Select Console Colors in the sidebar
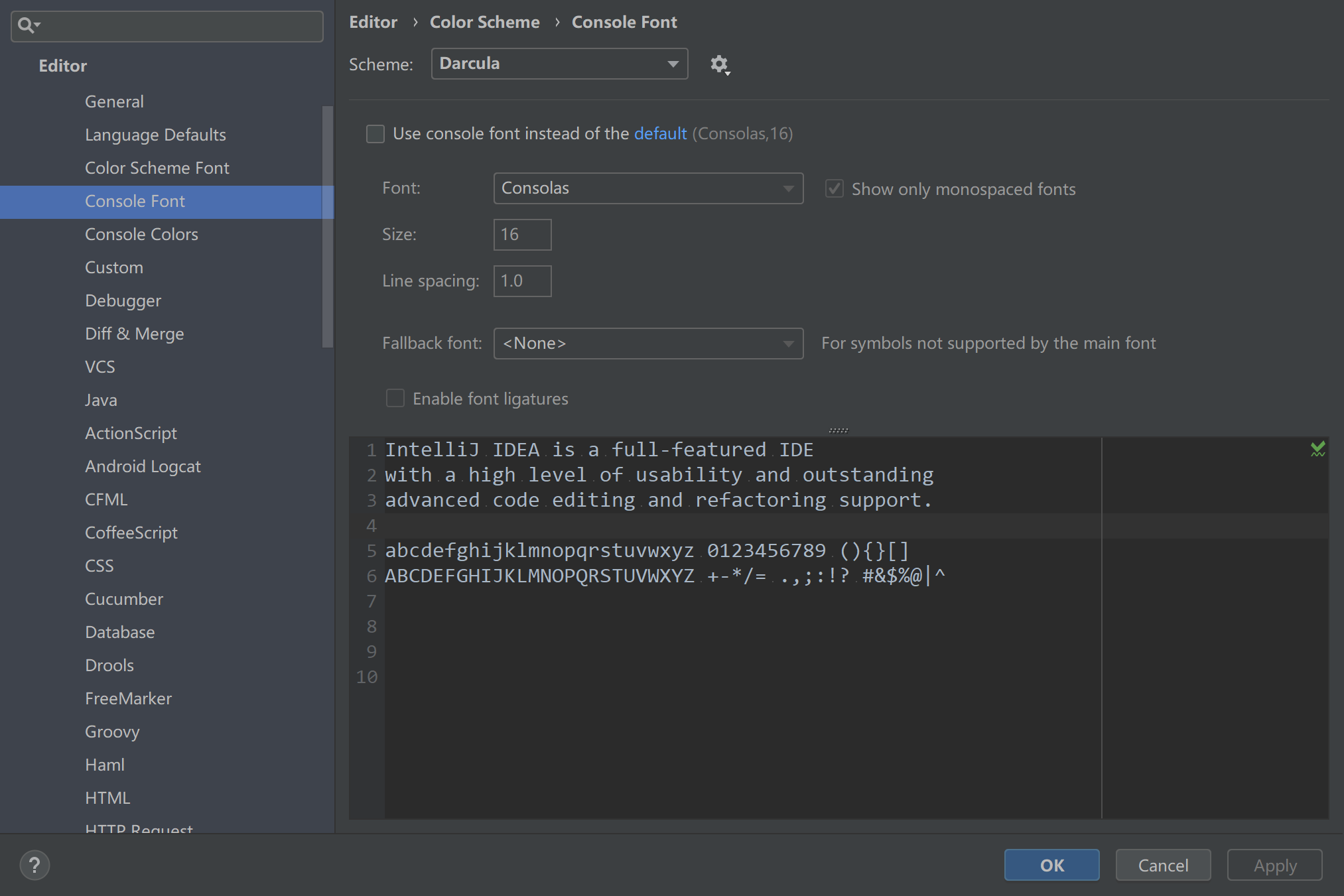This screenshot has height=896, width=1344. (x=141, y=234)
